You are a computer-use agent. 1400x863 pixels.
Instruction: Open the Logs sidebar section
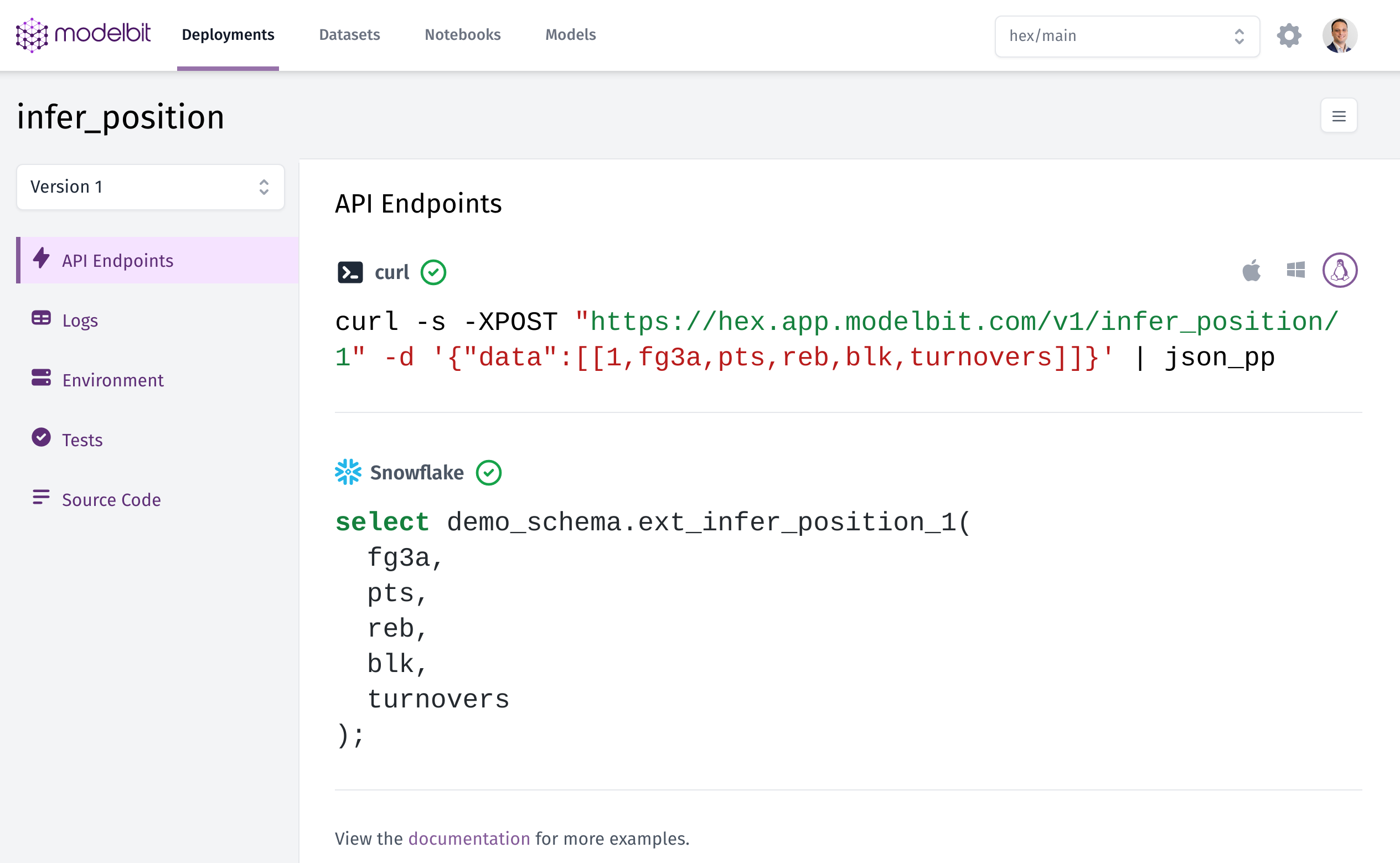[80, 320]
